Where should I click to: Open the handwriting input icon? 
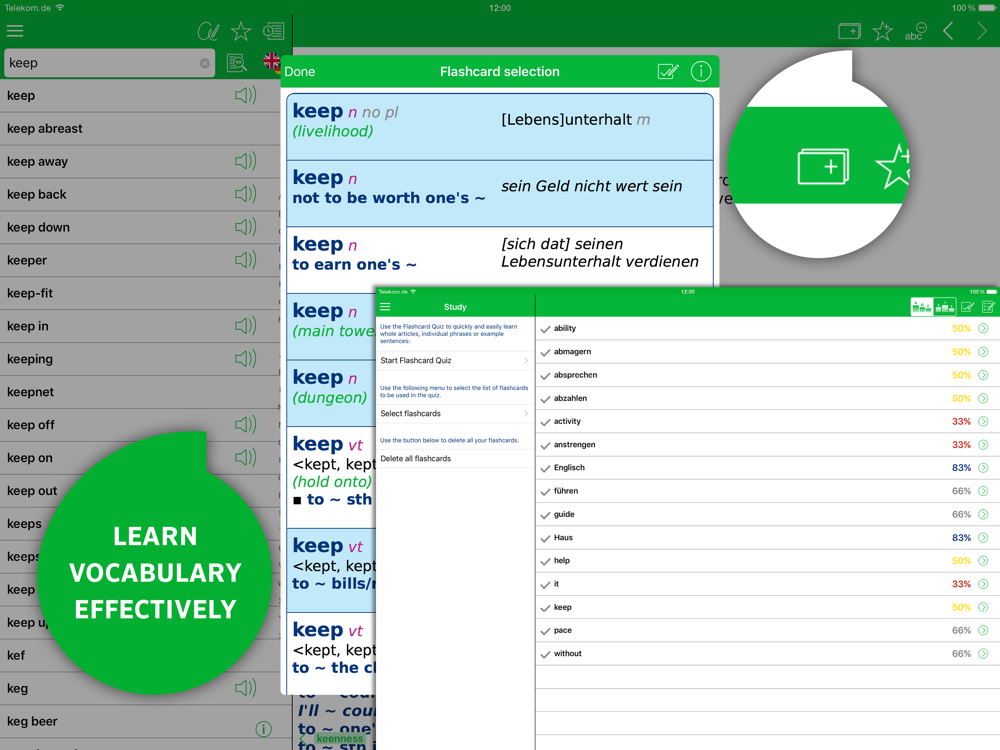coord(208,31)
